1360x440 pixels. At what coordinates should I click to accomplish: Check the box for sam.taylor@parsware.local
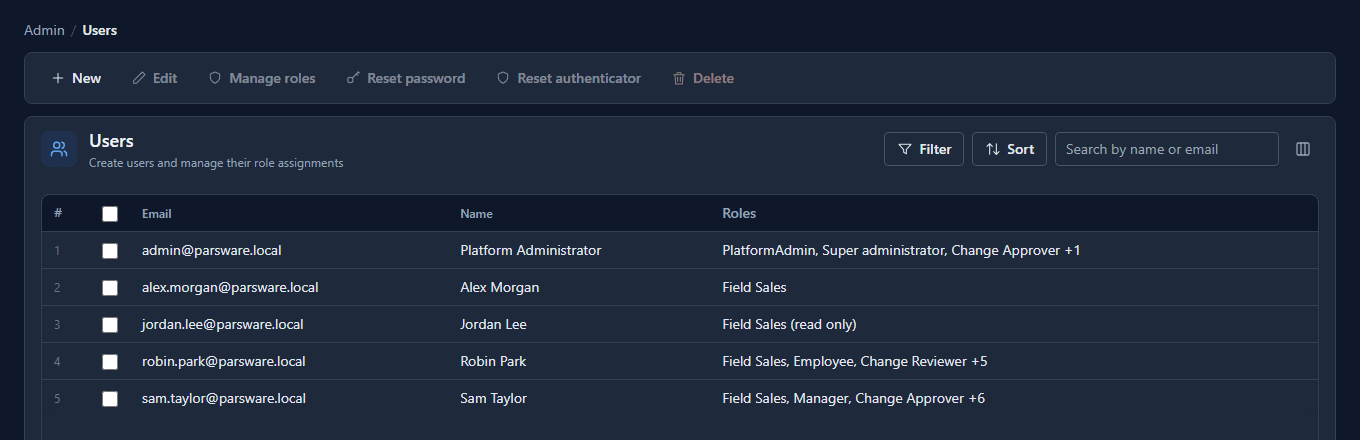pos(110,399)
